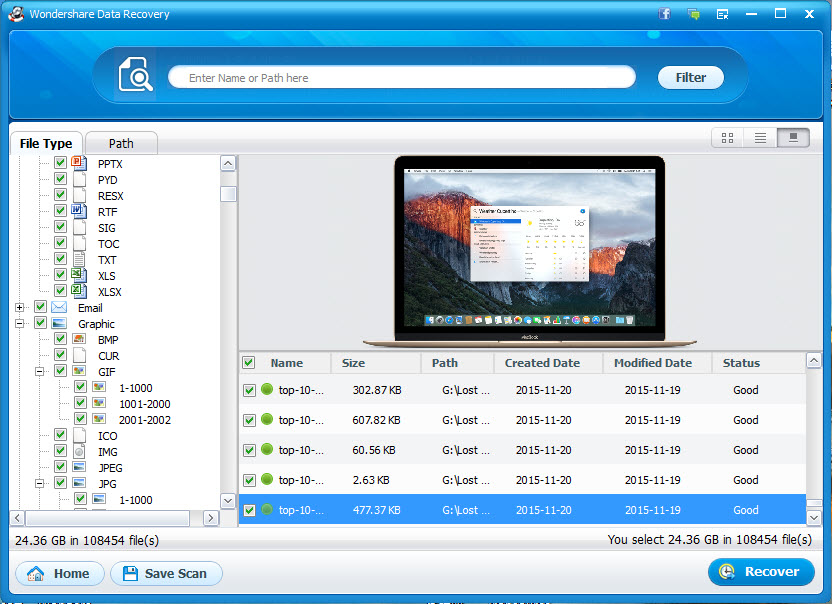The height and width of the screenshot is (604, 832).
Task: Uncheck the 2.63 KB file checkbox
Action: pos(249,480)
